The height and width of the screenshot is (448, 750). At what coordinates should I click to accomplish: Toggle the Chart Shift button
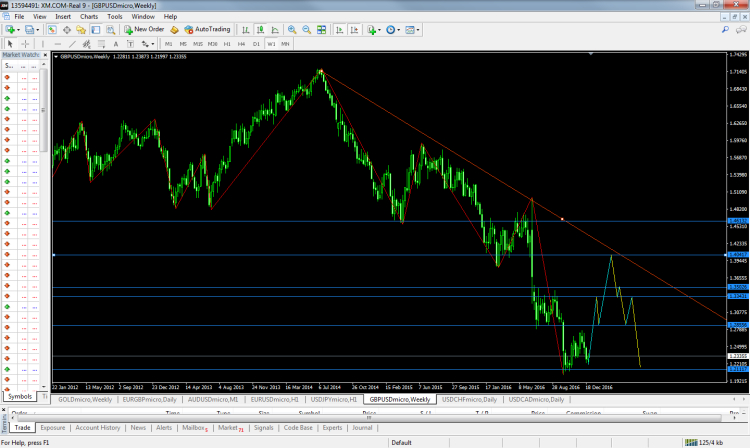pos(354,30)
